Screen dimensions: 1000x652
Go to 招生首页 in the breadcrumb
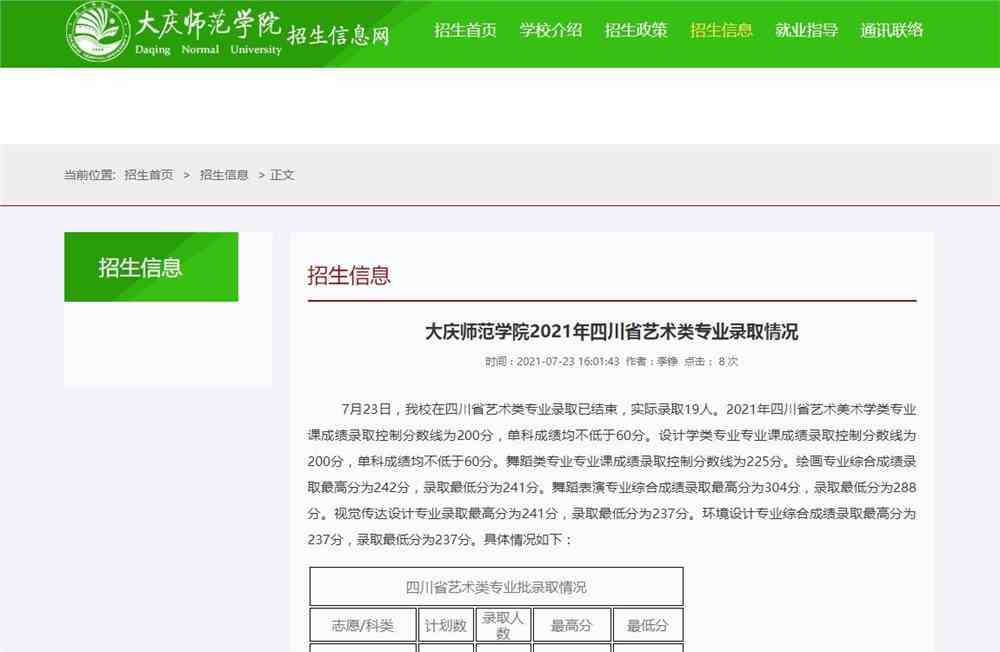pyautogui.click(x=149, y=175)
